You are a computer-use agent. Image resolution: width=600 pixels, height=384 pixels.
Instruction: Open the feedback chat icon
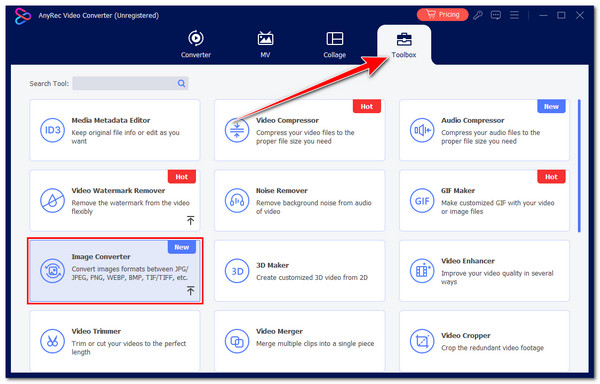(496, 15)
